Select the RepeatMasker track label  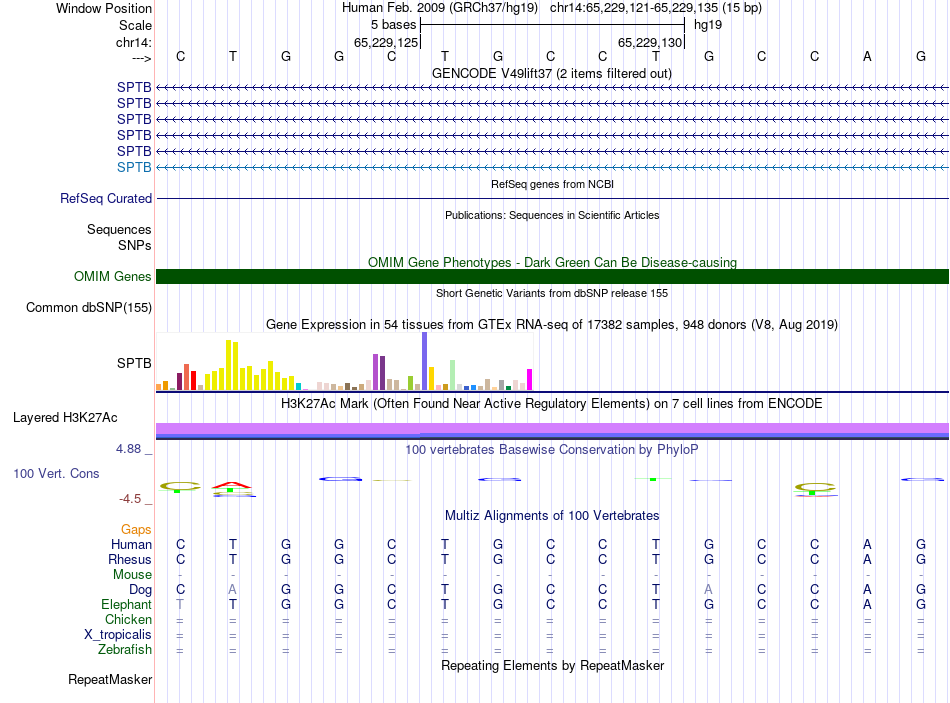pyautogui.click(x=110, y=679)
